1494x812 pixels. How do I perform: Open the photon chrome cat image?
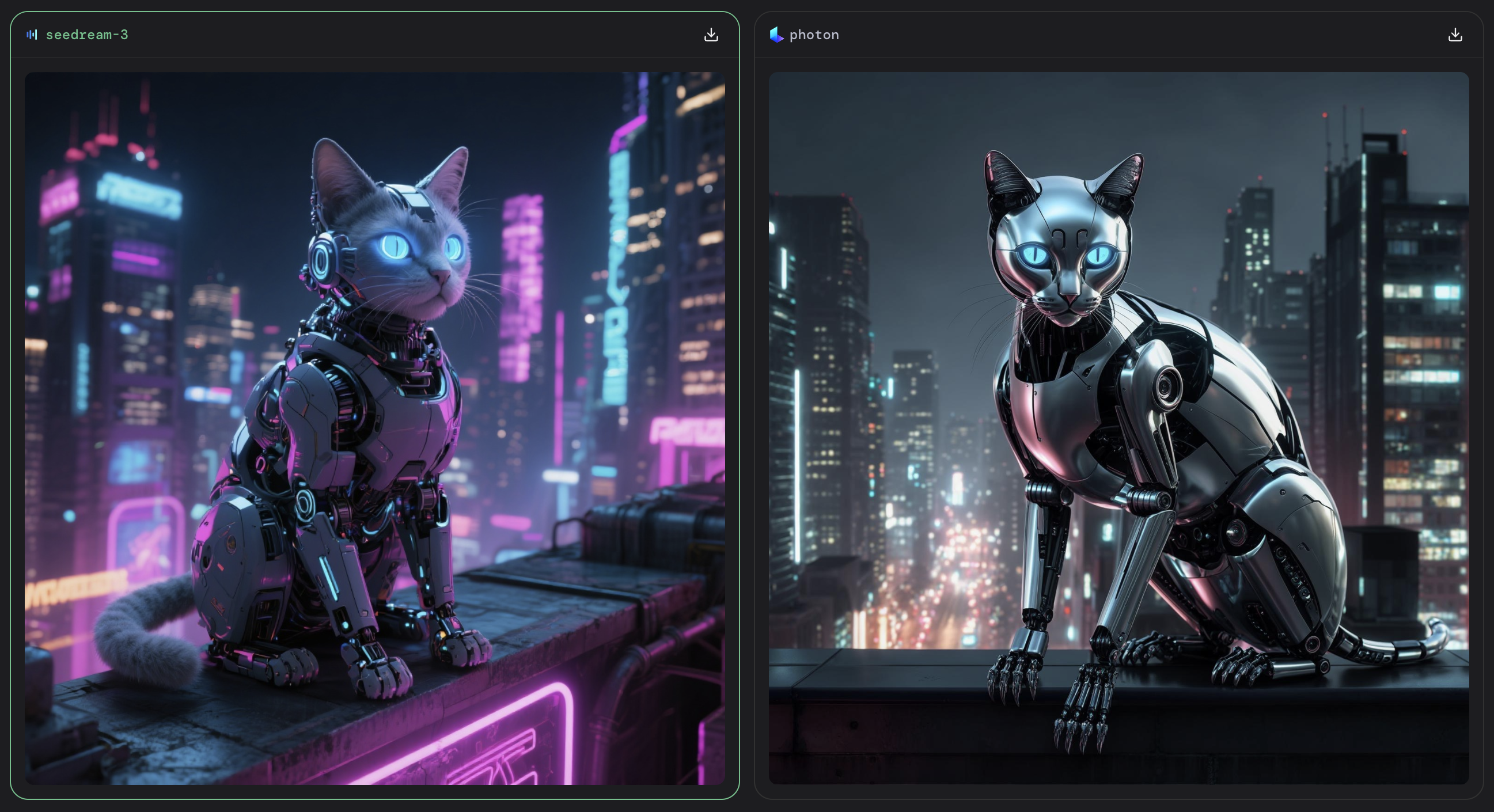tap(1118, 428)
